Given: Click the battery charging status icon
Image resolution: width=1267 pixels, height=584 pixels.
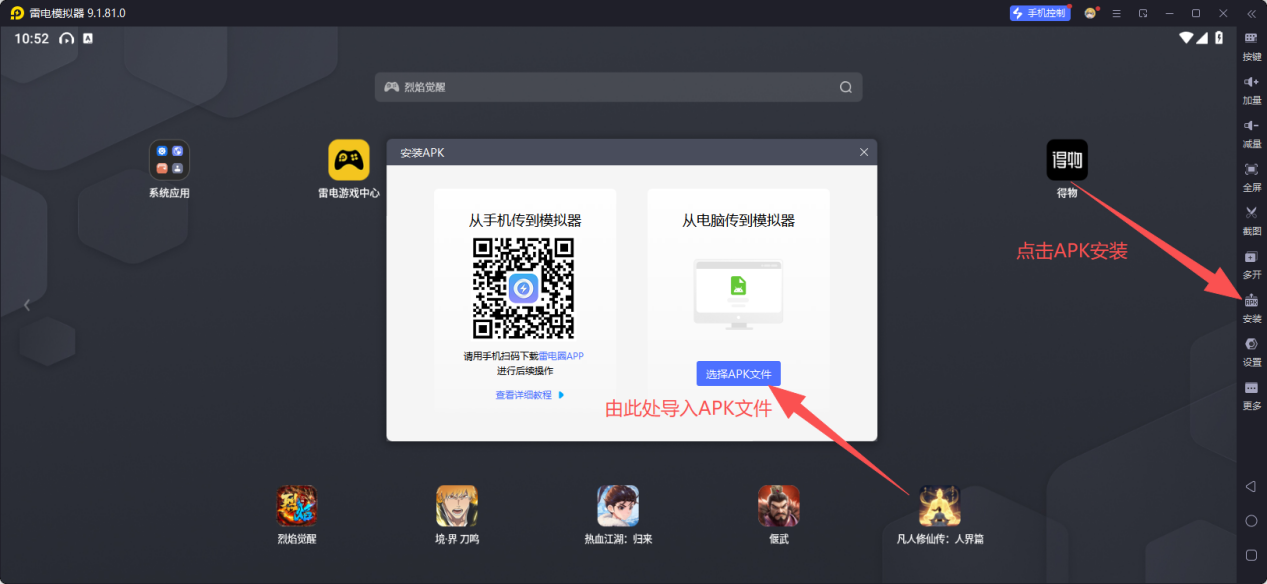Looking at the screenshot, I should click(1219, 38).
